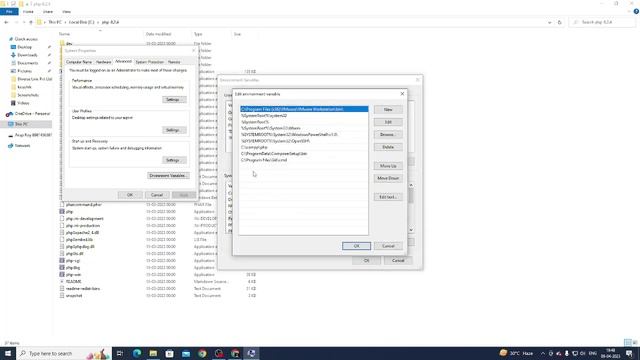The image size is (640, 360).
Task: Open OneDrive - Personal in navigation pane
Action: pos(32,113)
